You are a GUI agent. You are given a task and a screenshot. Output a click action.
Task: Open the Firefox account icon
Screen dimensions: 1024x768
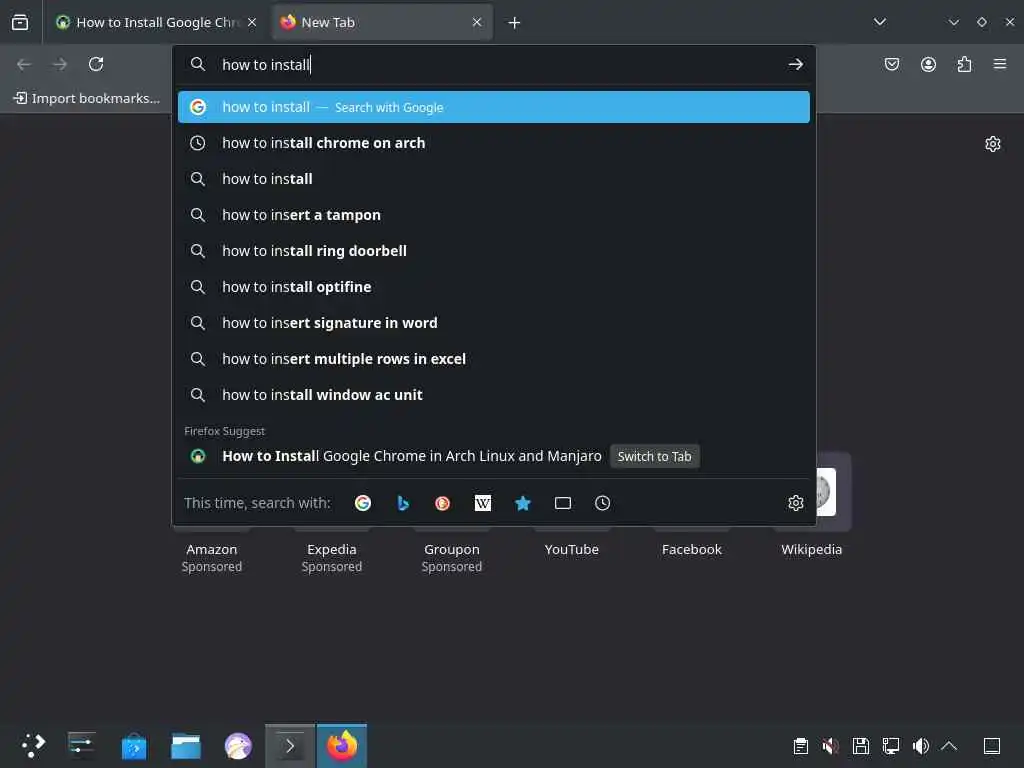pos(928,64)
